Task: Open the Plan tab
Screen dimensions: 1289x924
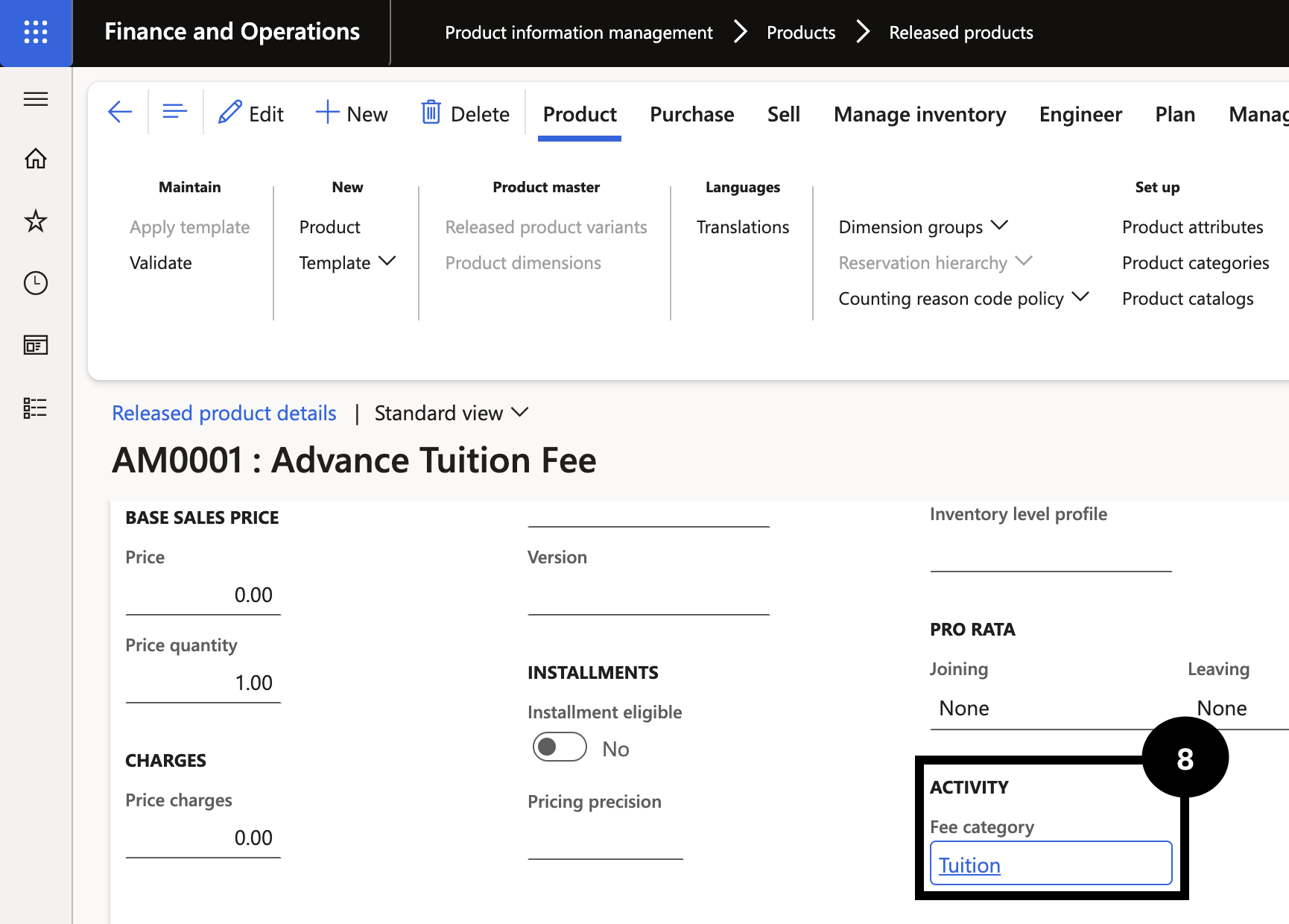Action: tap(1175, 114)
